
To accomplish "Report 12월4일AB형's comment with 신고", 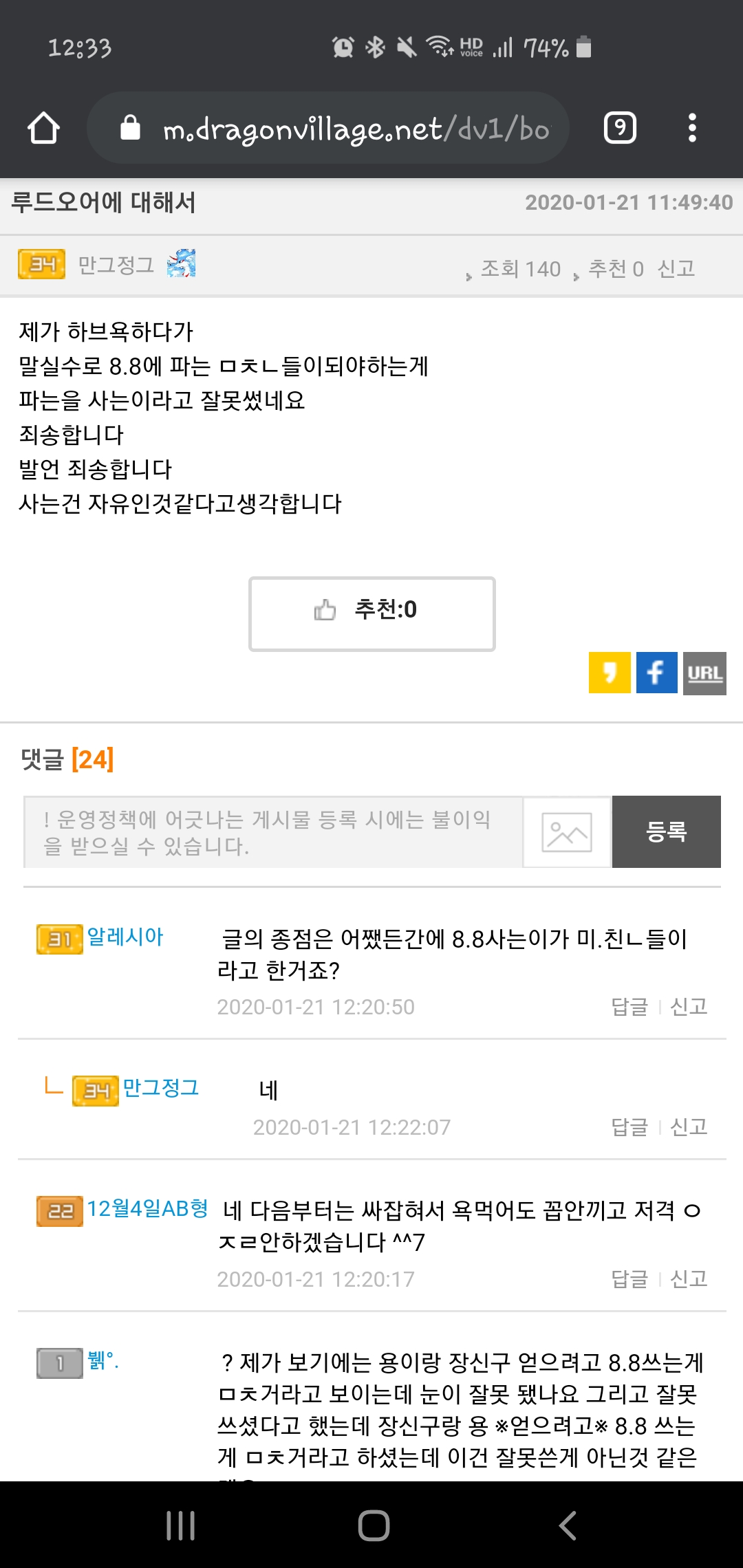I will click(689, 1279).
